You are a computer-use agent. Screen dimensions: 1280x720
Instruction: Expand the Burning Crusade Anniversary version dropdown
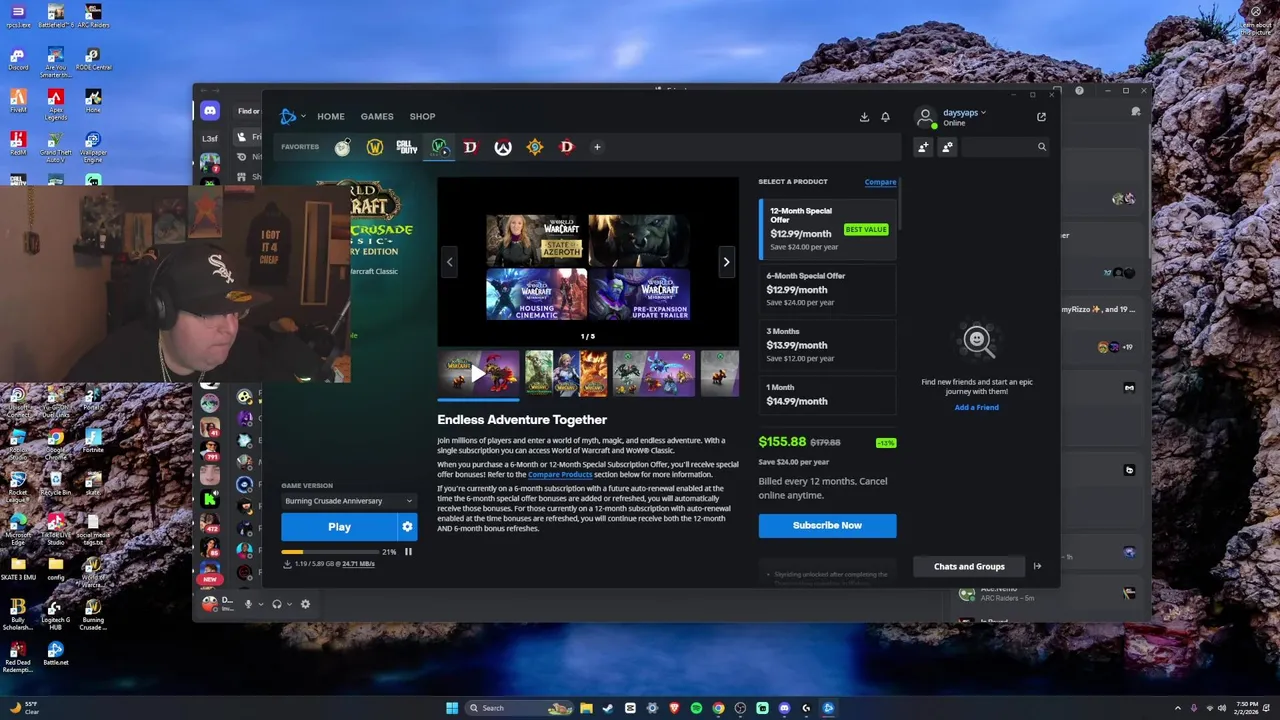pos(348,501)
